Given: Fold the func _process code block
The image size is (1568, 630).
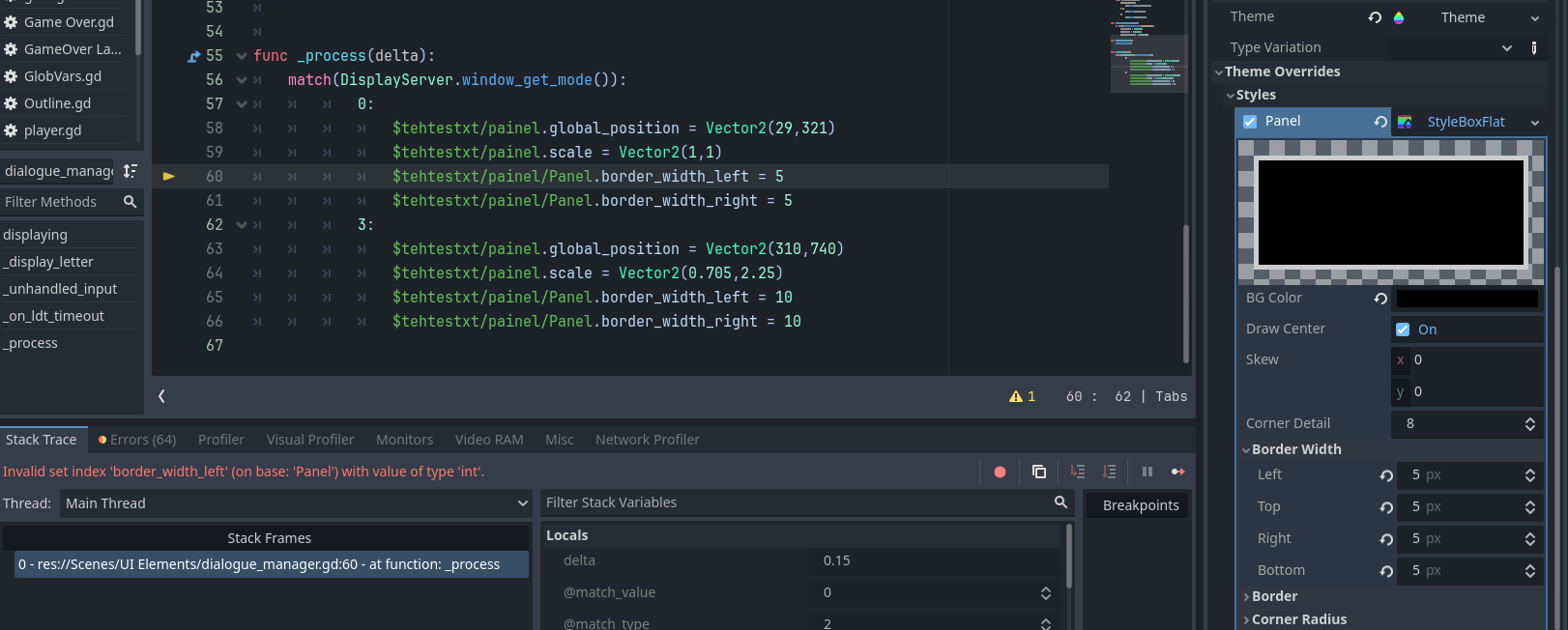Looking at the screenshot, I should coord(242,56).
